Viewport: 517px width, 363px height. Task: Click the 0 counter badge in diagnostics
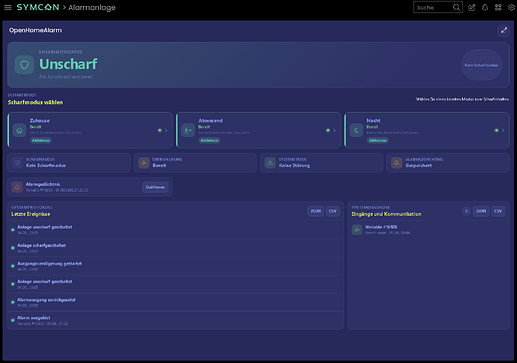(466, 211)
